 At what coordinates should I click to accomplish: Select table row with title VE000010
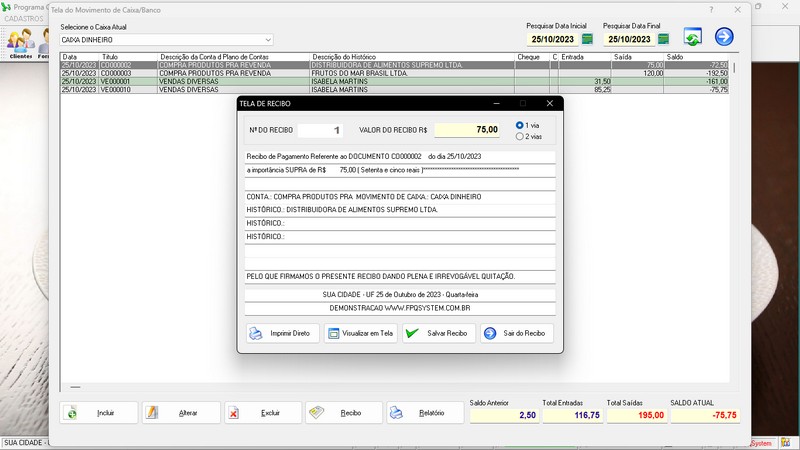tap(394, 90)
